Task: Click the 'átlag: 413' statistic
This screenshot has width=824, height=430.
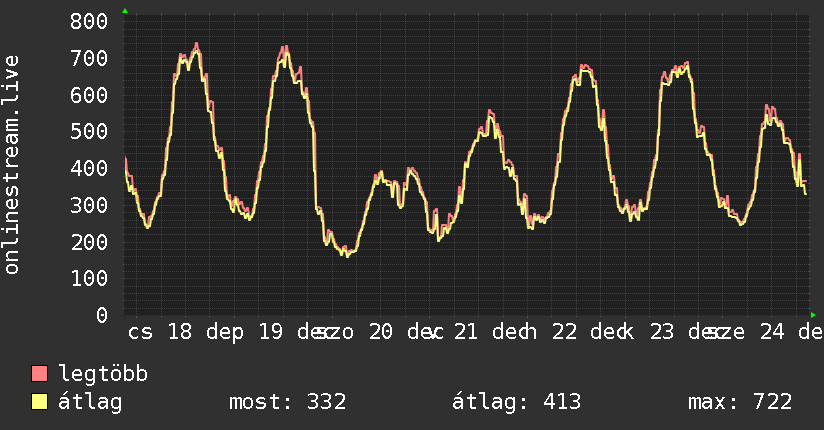Action: [x=517, y=402]
